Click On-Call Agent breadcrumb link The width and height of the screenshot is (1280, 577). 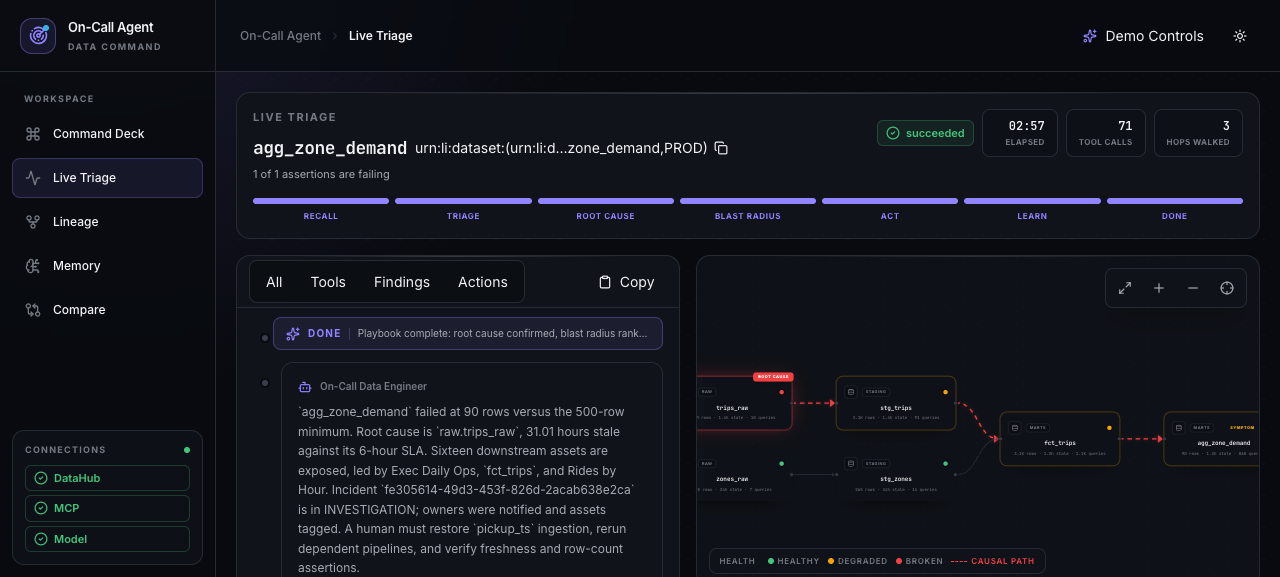(280, 36)
